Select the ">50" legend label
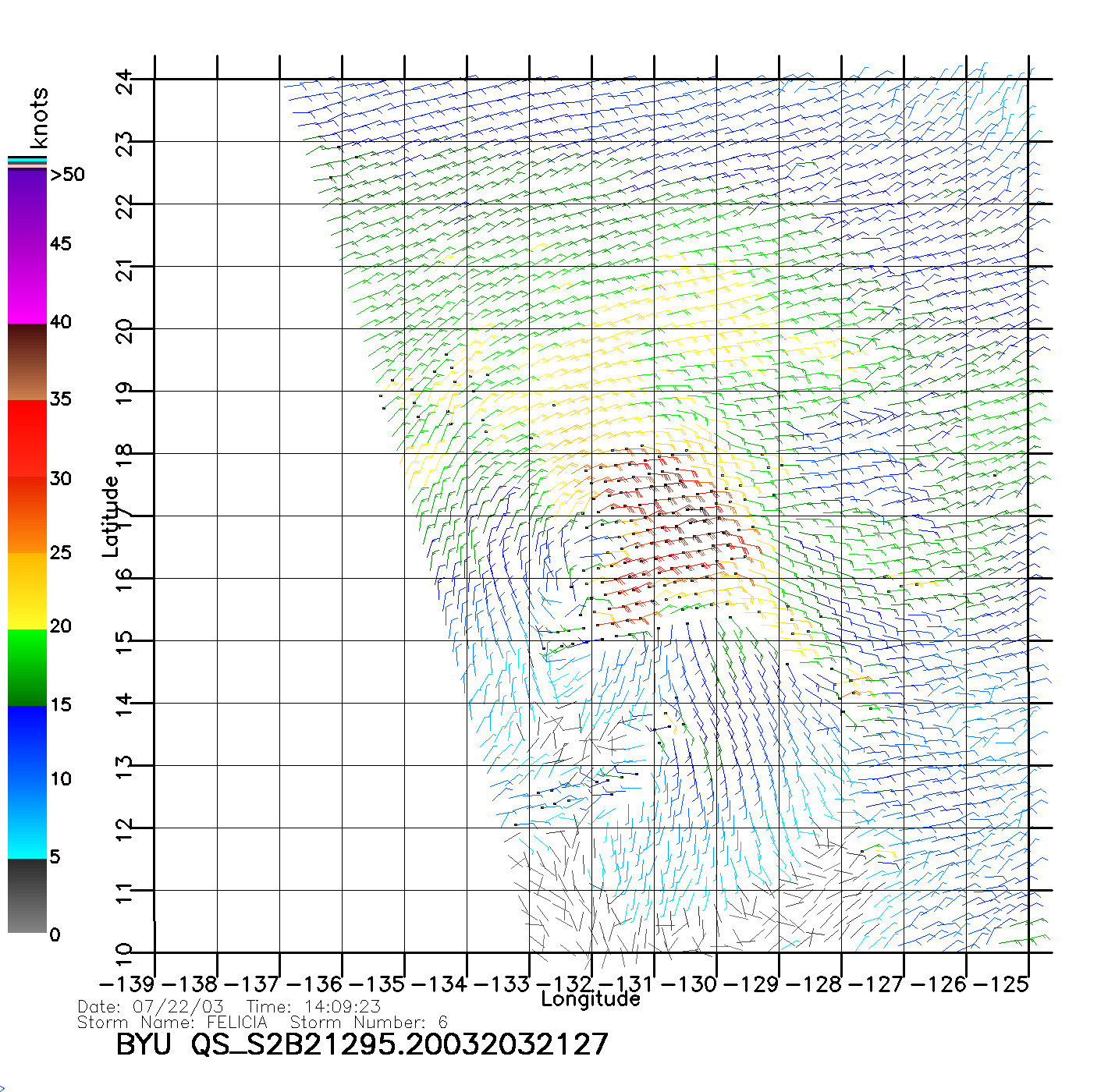Image resolution: width=1108 pixels, height=1092 pixels. [x=67, y=175]
